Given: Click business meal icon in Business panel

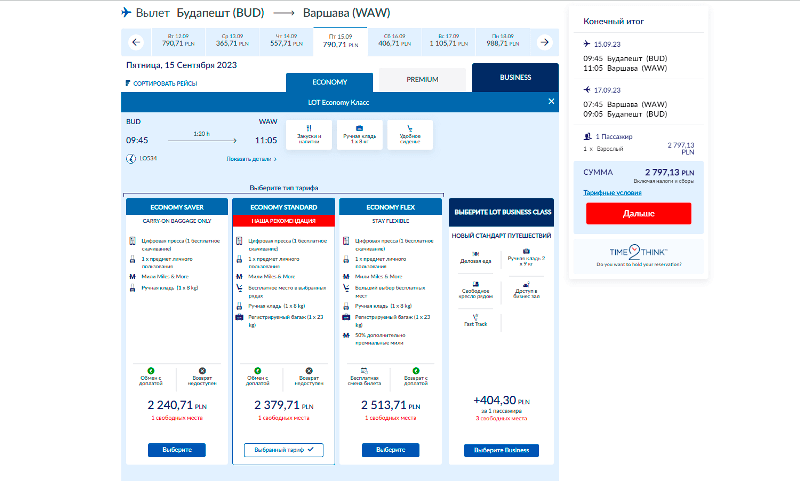Looking at the screenshot, I should (476, 253).
